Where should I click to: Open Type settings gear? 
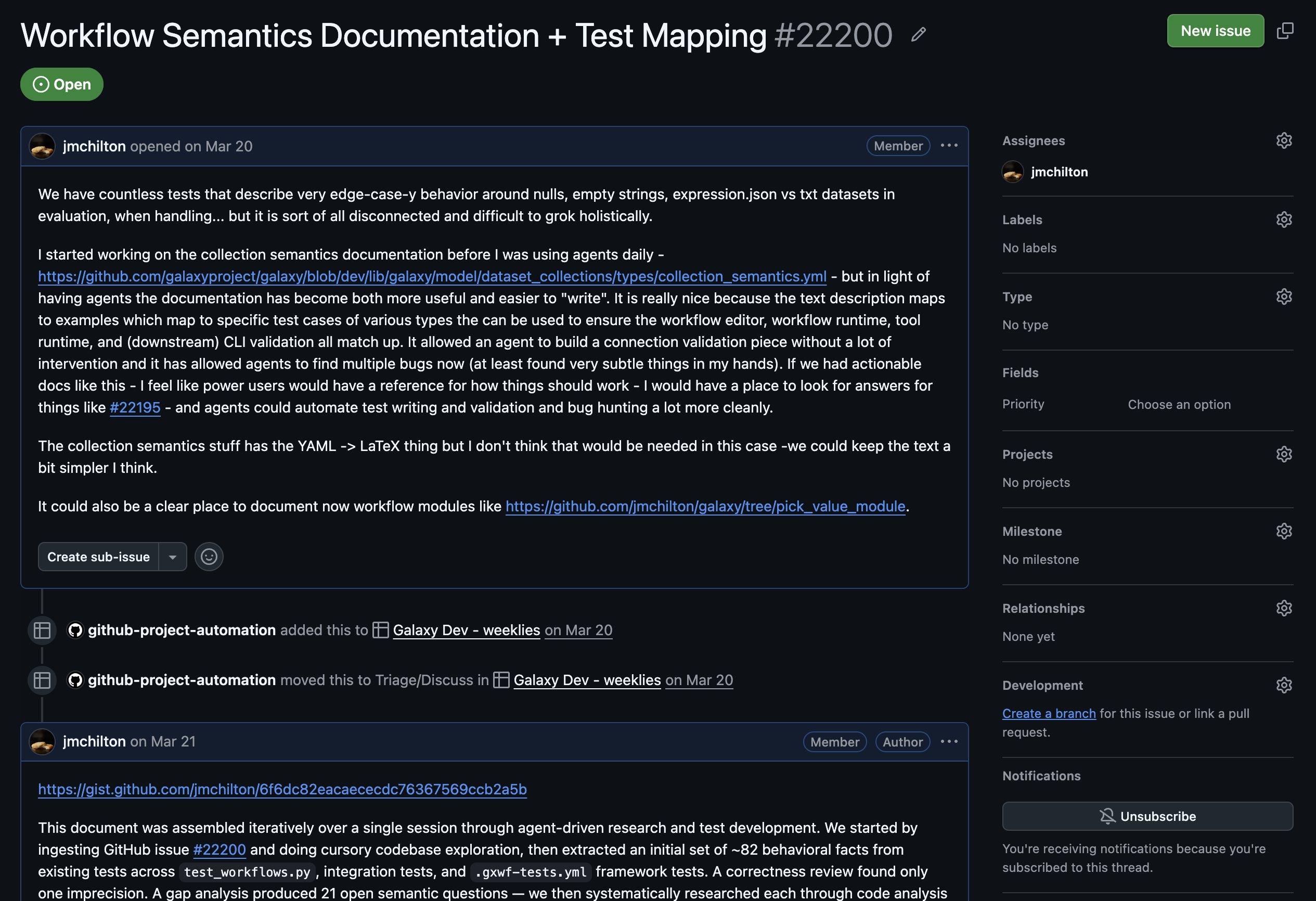pos(1284,297)
